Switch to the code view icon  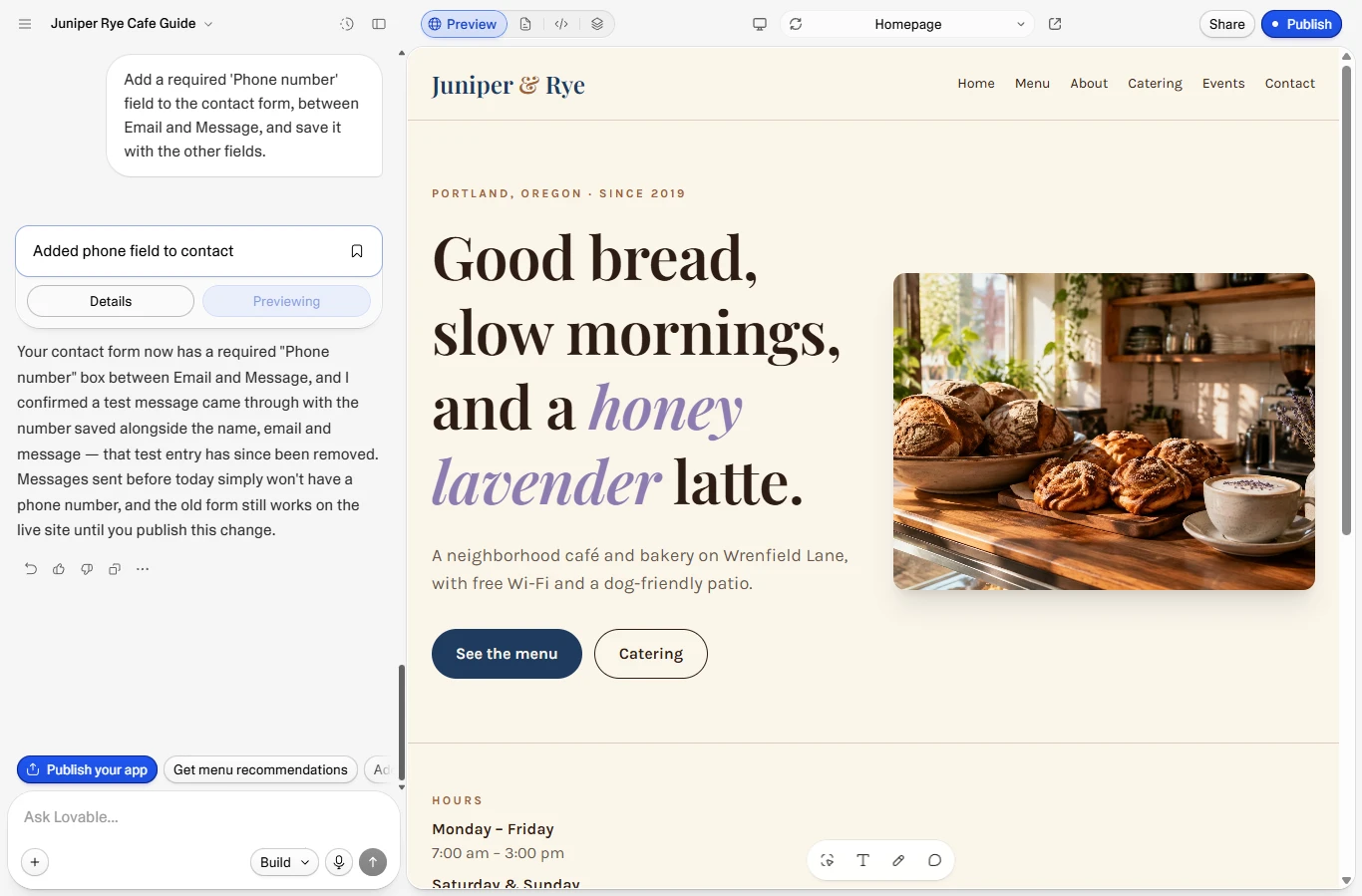561,24
